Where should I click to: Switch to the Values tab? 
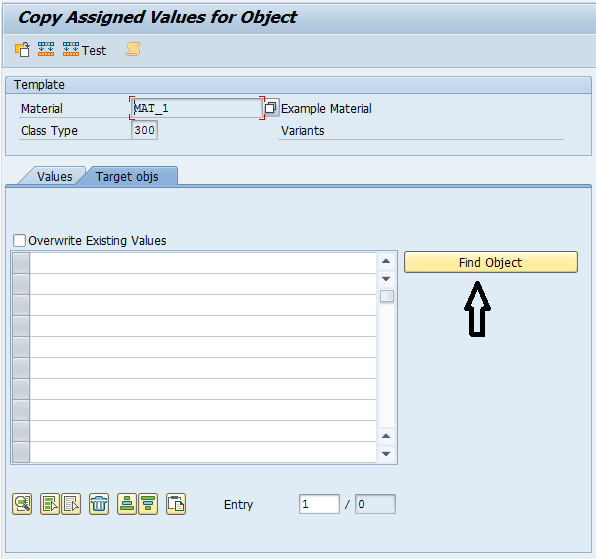[54, 176]
